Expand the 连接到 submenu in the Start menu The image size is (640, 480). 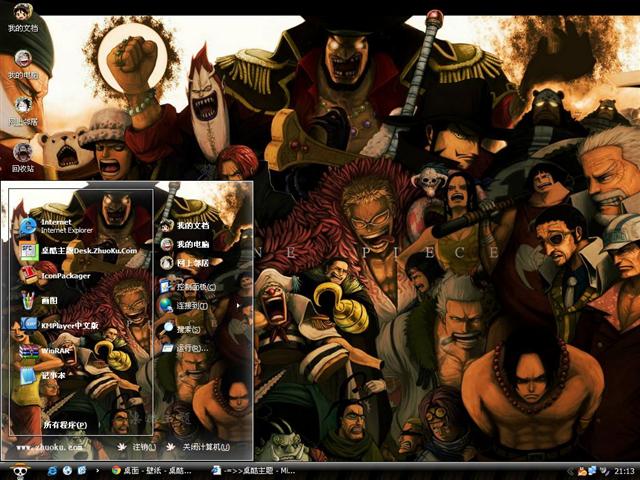190,306
